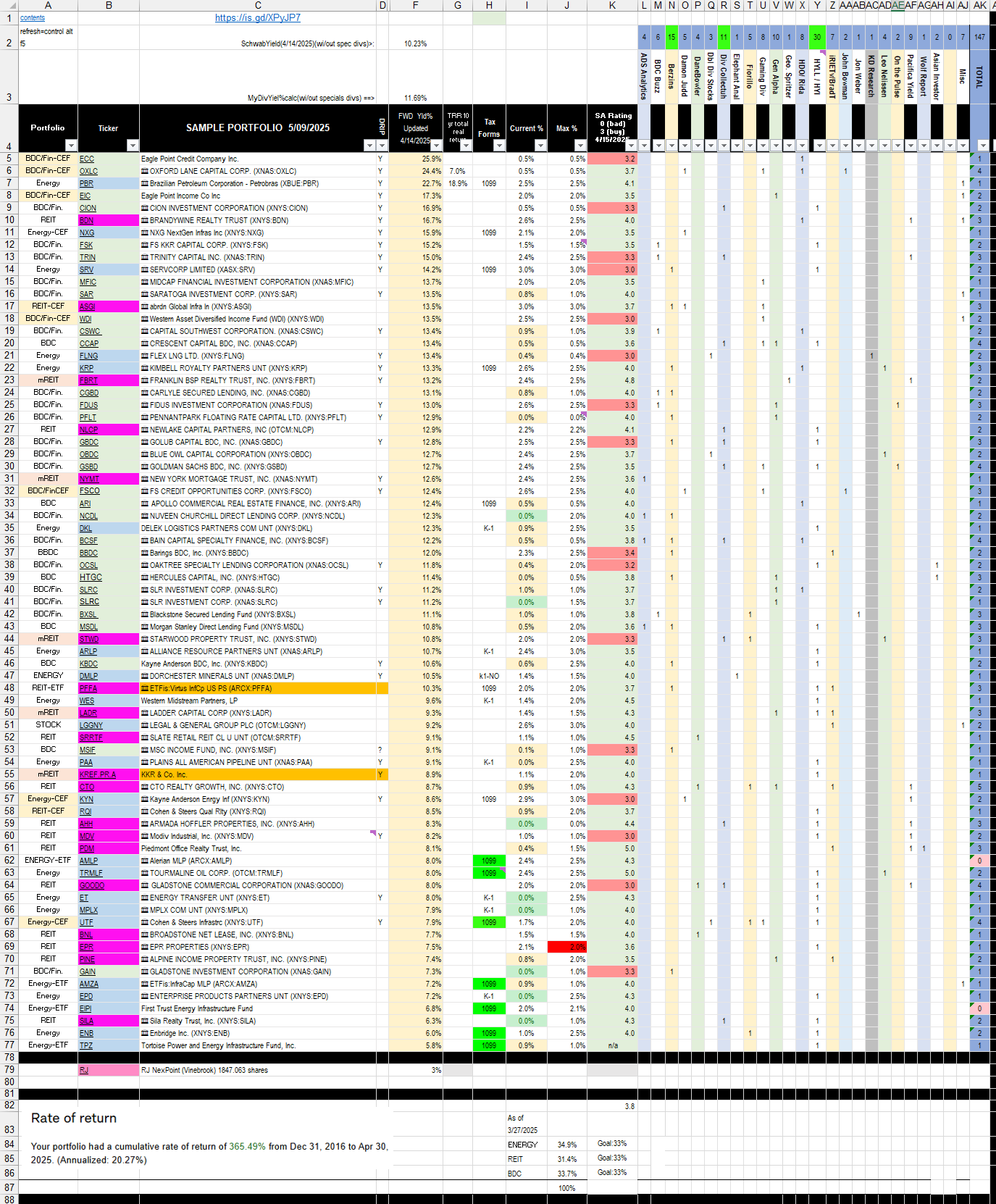Click the stock icon beside HERCULES CAPITAL, INC.
This screenshot has width=996, height=1204.
[x=145, y=578]
